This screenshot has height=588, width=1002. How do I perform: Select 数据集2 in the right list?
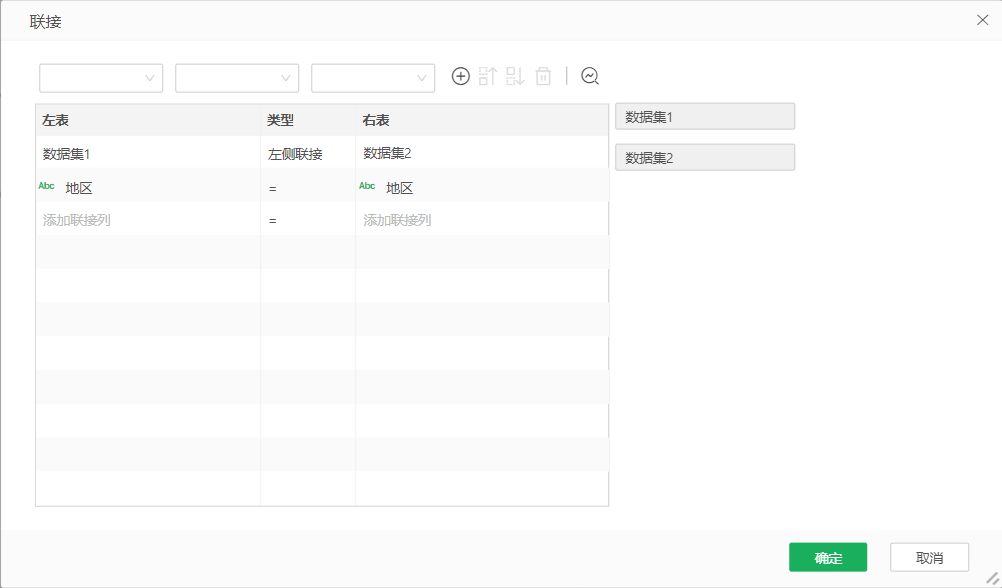point(704,158)
